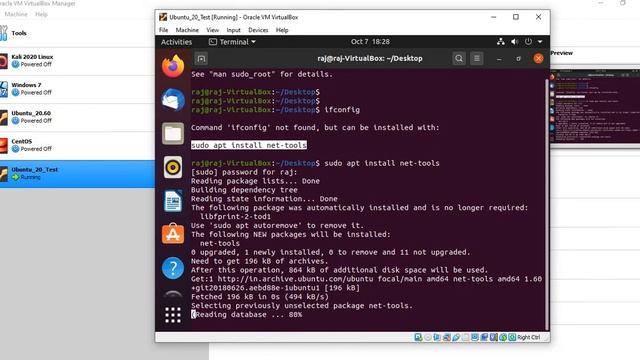Click line "Command 'ifconfig' not found"
This screenshot has width=640, height=360.
coord(315,128)
